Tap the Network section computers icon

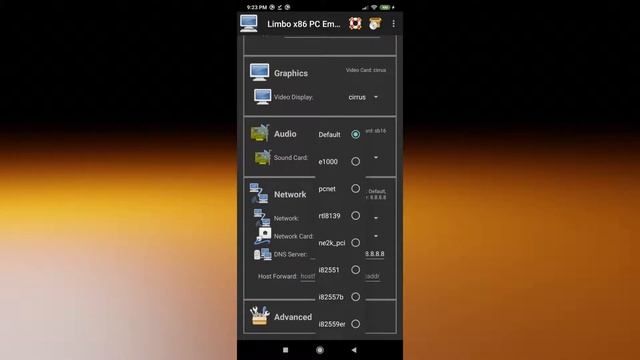click(259, 193)
